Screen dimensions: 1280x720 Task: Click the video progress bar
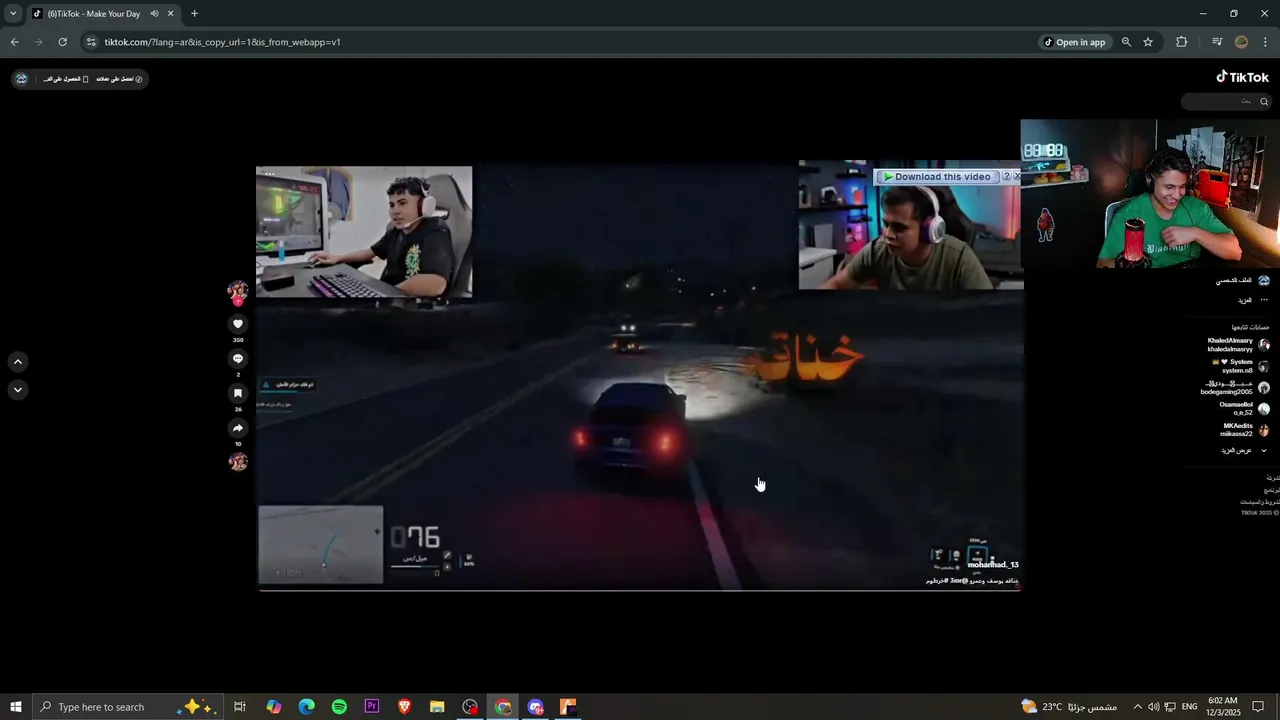[640, 590]
